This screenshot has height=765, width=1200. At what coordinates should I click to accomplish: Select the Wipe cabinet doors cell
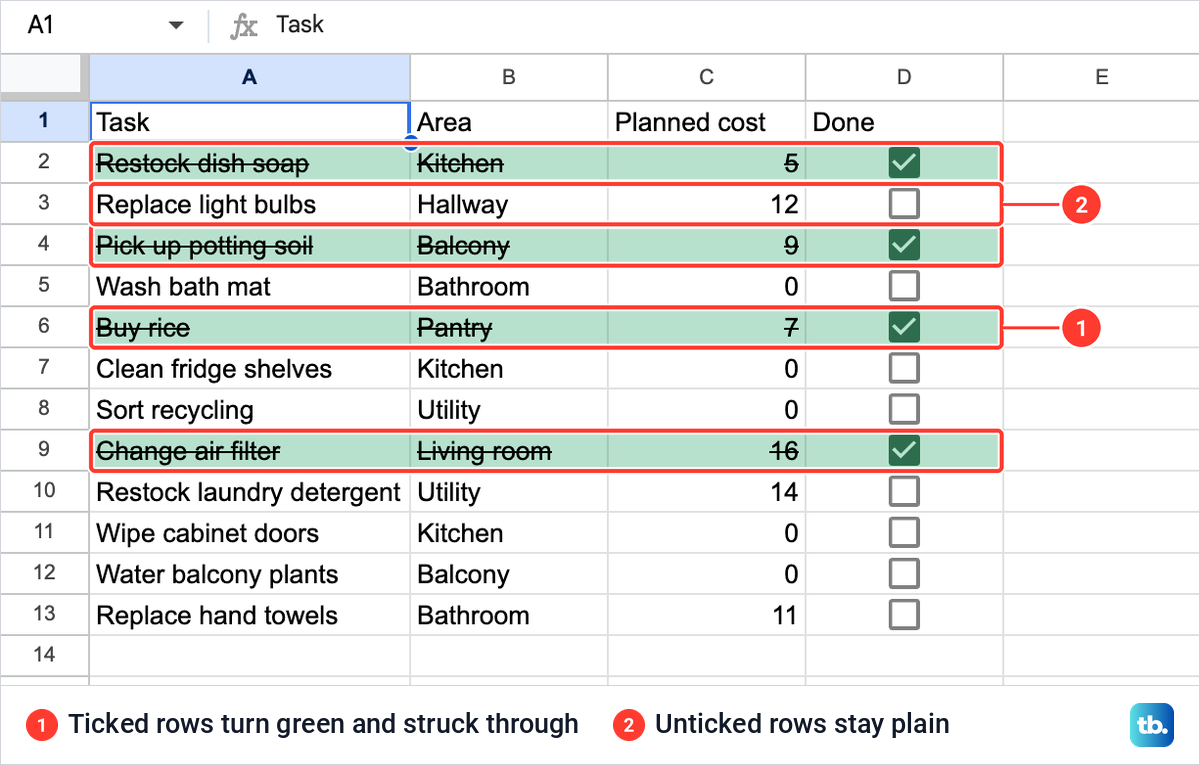[x=250, y=533]
